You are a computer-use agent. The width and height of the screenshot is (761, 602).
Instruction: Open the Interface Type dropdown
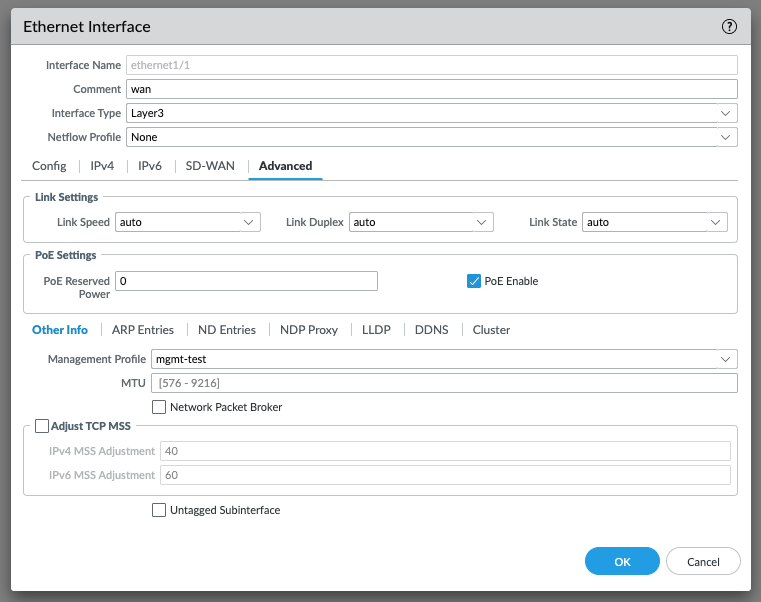click(x=431, y=114)
